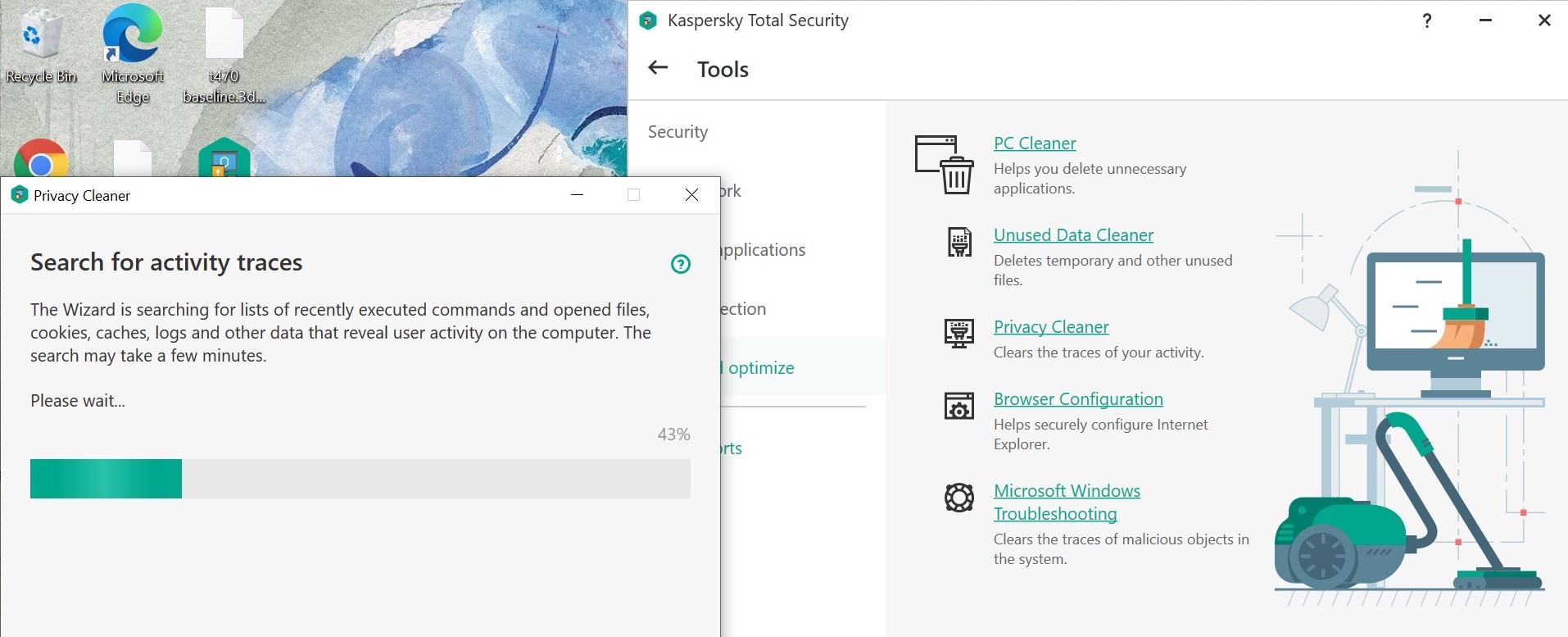
Task: Click the Browser Configuration gear window icon
Action: point(959,406)
